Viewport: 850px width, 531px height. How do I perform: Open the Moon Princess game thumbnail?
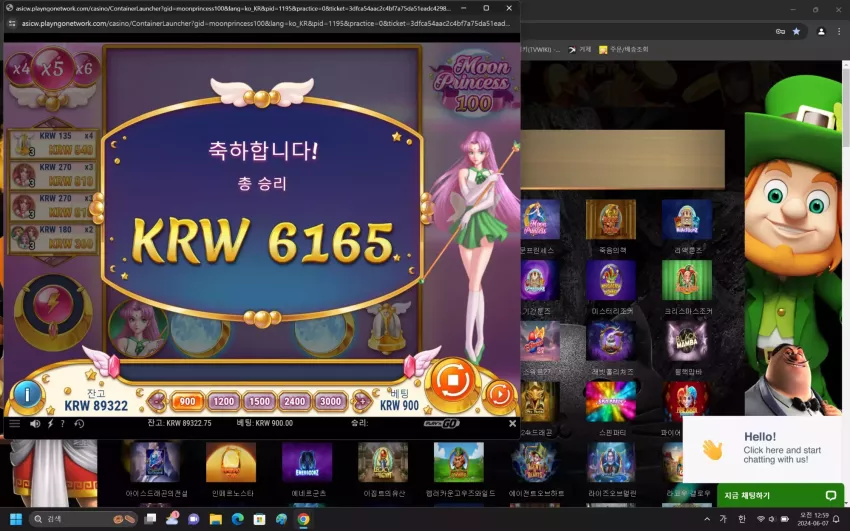540,219
